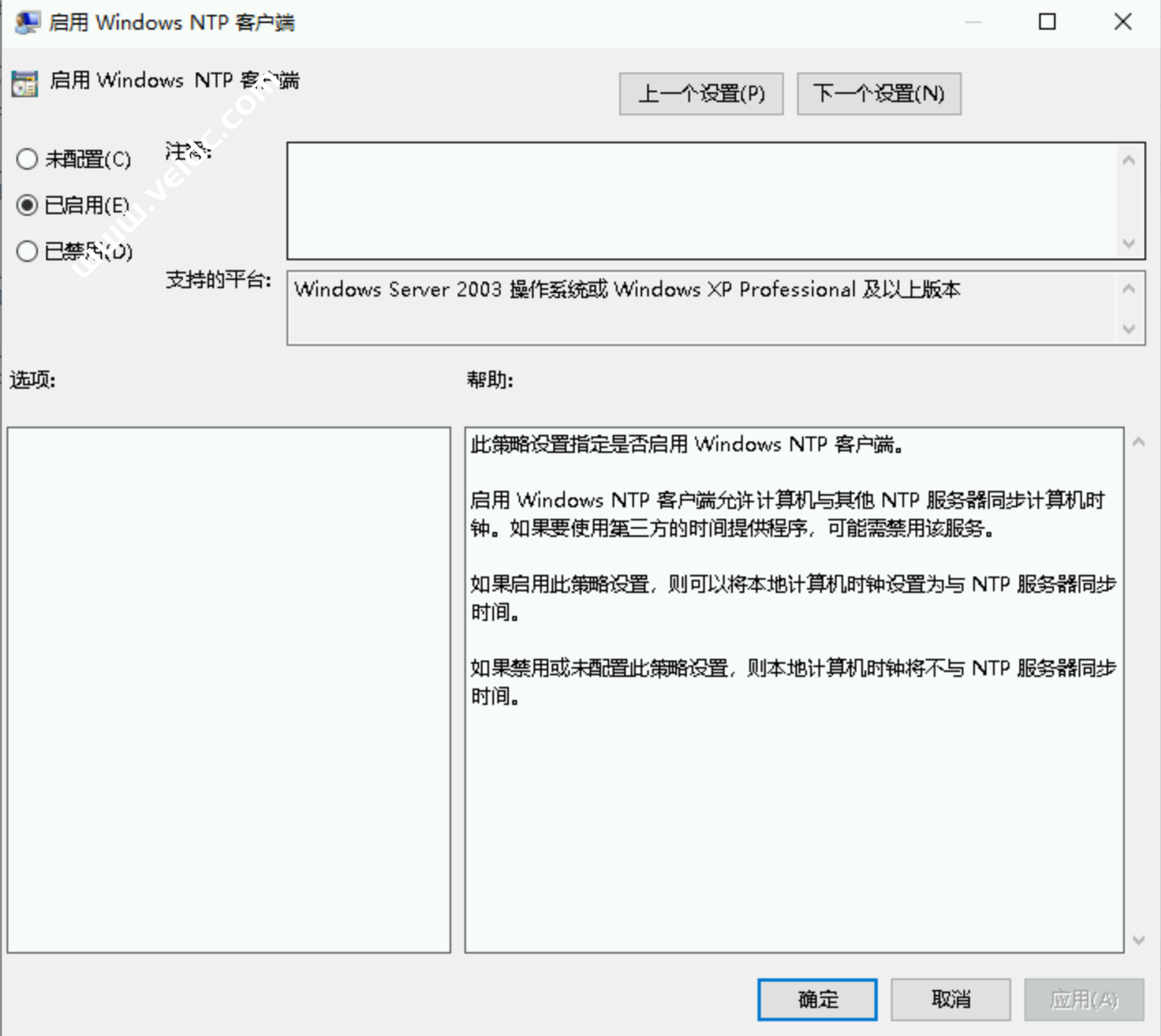Image resolution: width=1161 pixels, height=1036 pixels.
Task: Click the empty 选项 options panel
Action: [229, 690]
